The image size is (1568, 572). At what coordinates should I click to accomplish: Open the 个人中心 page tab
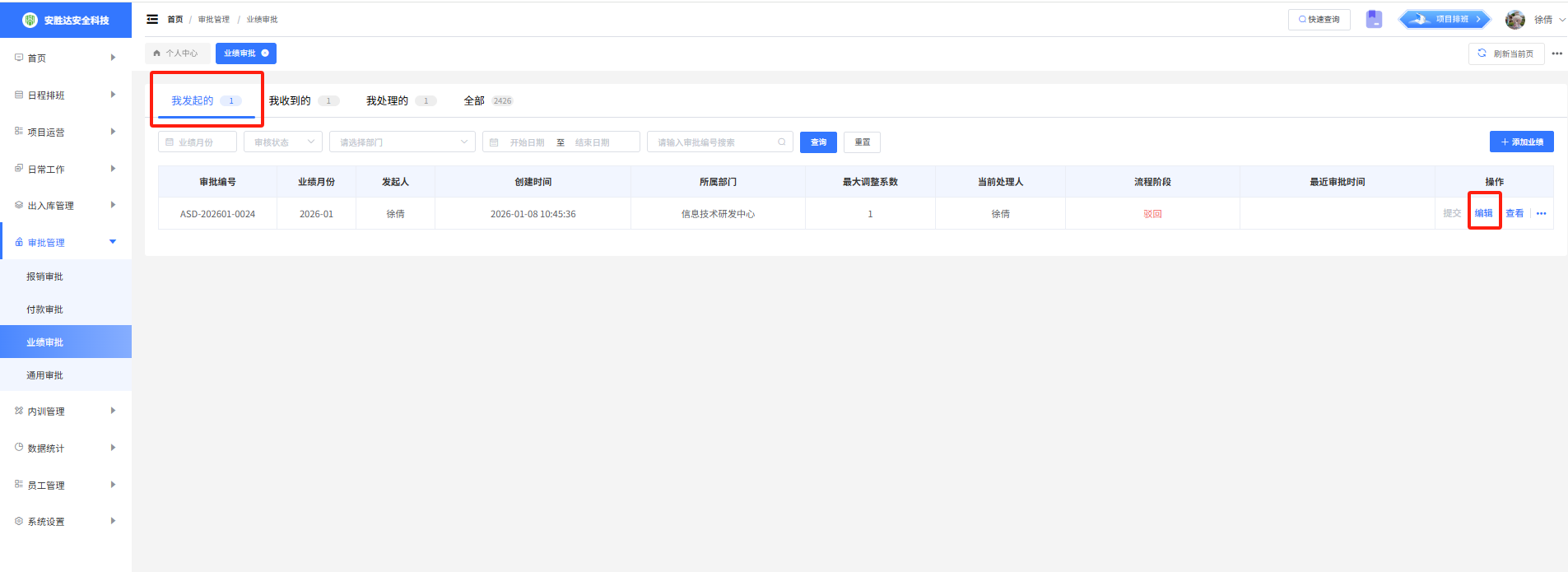(x=176, y=53)
